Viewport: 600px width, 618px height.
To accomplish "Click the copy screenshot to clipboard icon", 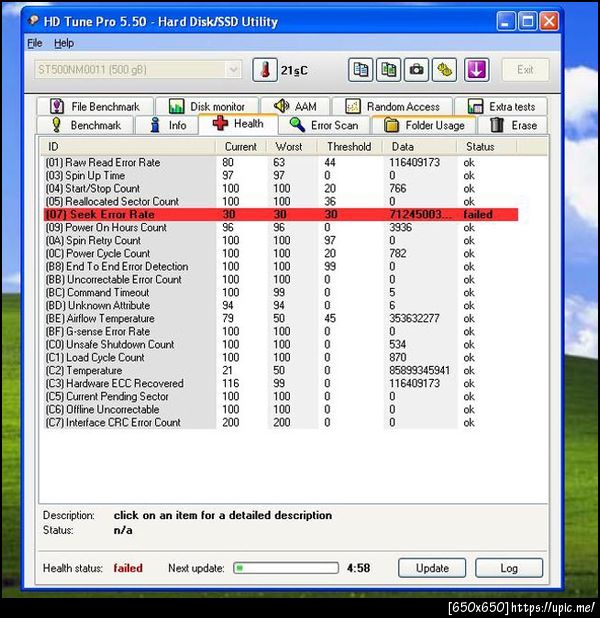I will point(388,70).
